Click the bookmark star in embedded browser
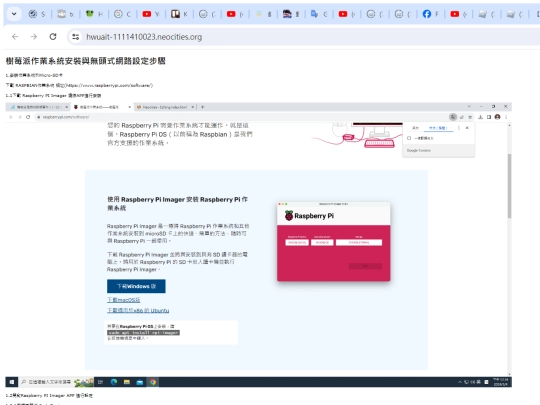The height and width of the screenshot is (405, 540). click(470, 117)
